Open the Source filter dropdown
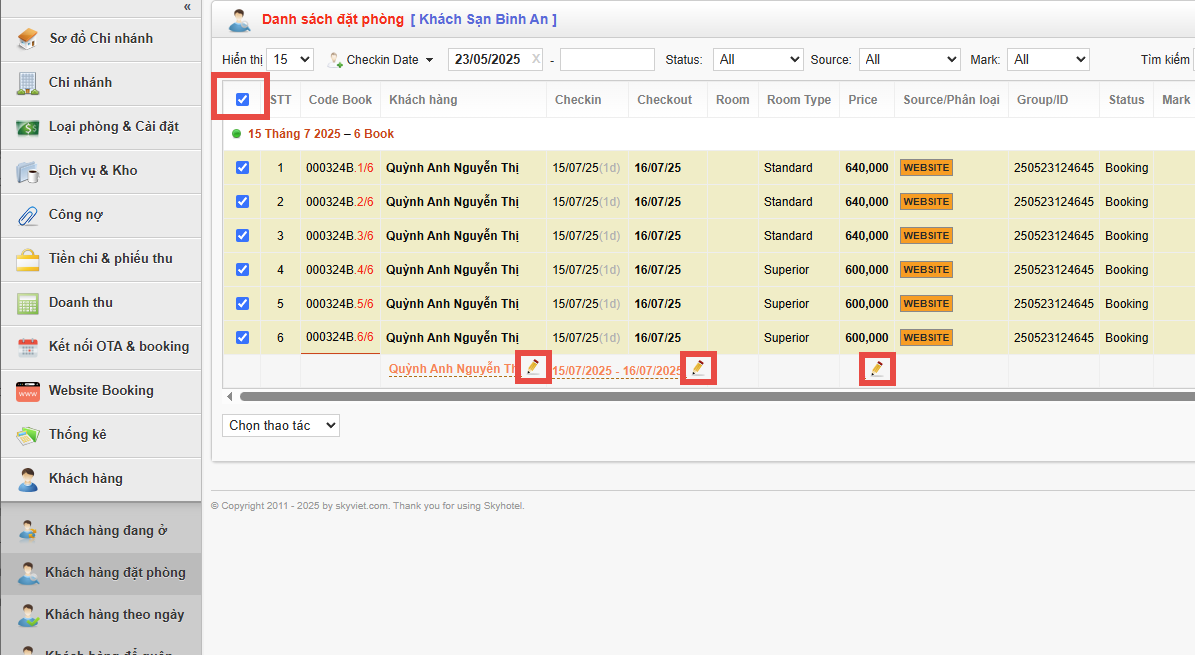The image size is (1195, 655). click(909, 59)
